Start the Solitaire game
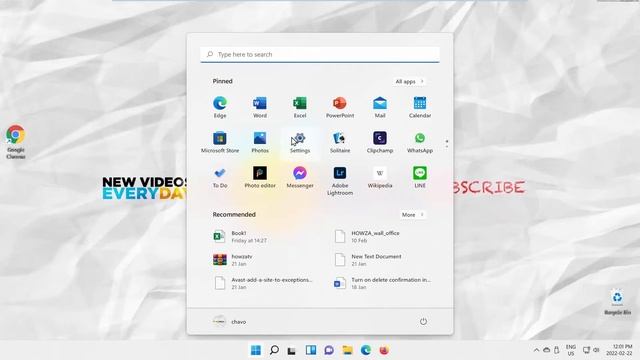Screen dimensions: 640x360 point(340,142)
